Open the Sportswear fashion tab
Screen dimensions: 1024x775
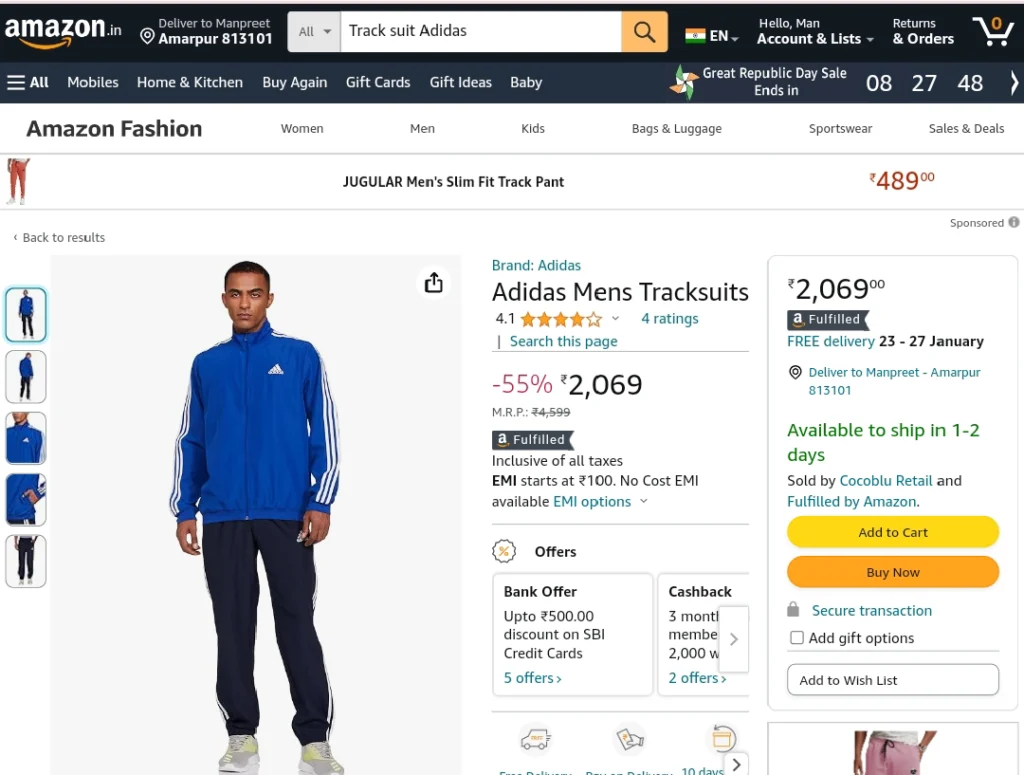[x=840, y=129]
